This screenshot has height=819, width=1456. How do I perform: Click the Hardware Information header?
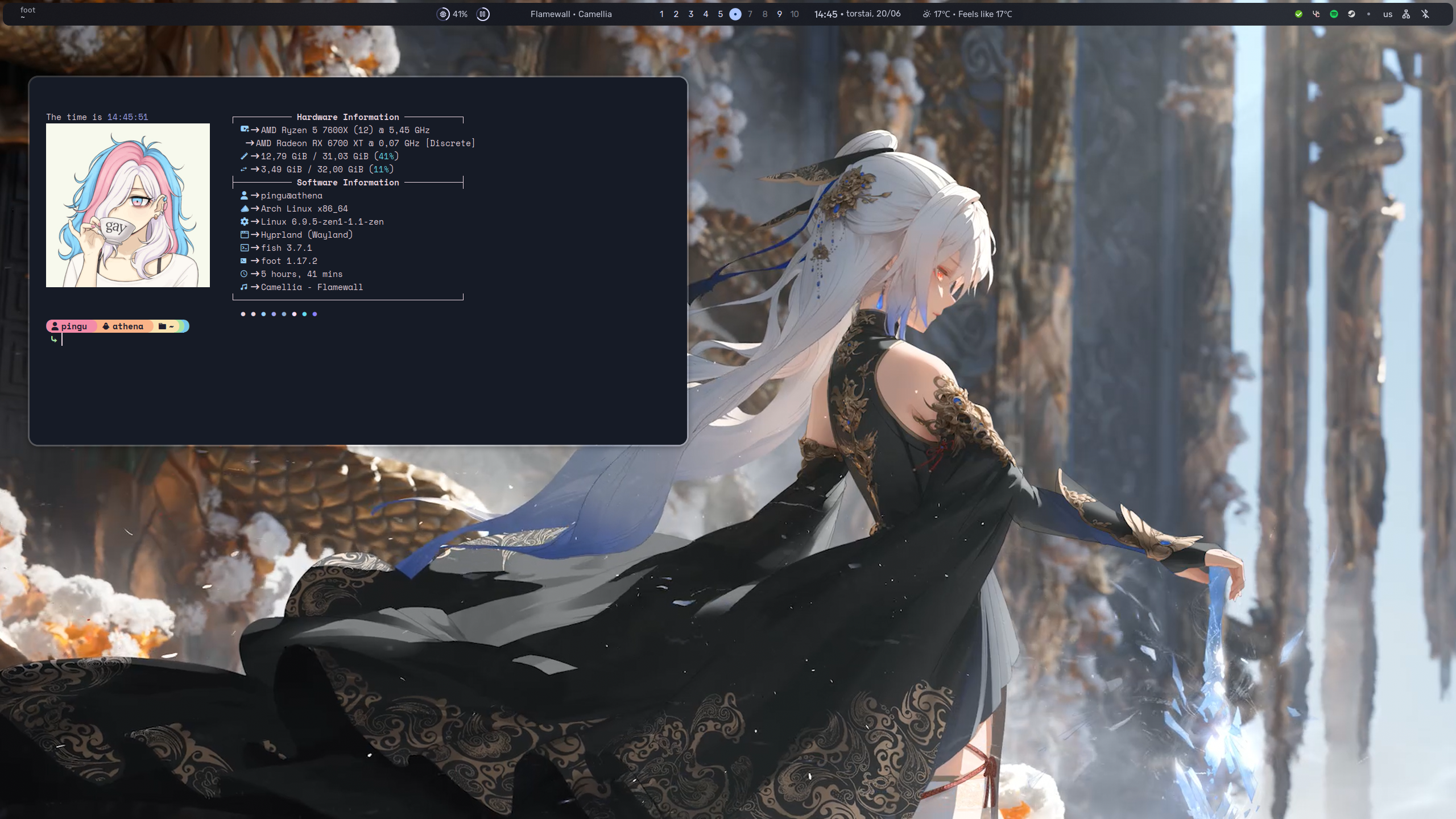(348, 117)
